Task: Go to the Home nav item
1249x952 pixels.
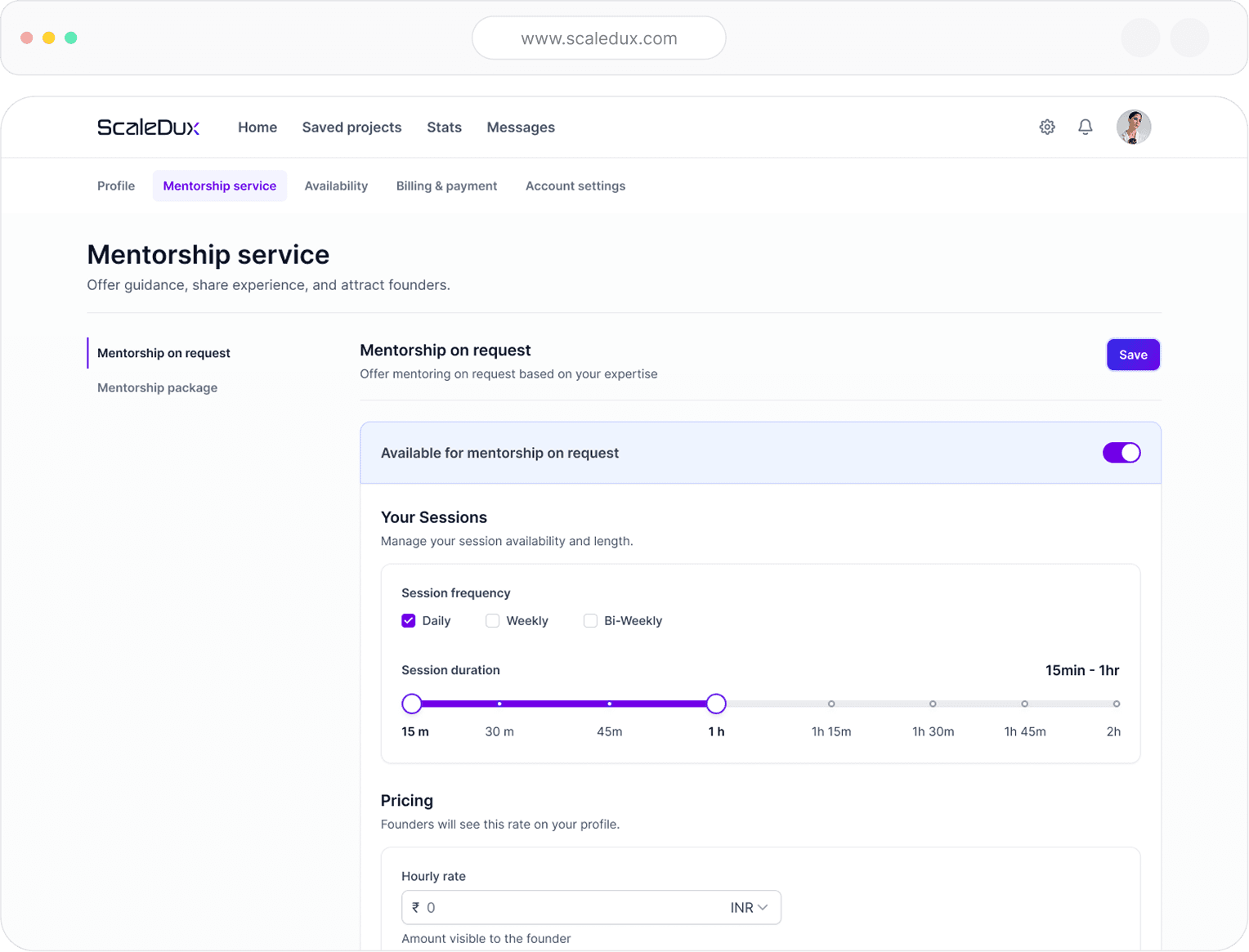Action: [x=257, y=127]
